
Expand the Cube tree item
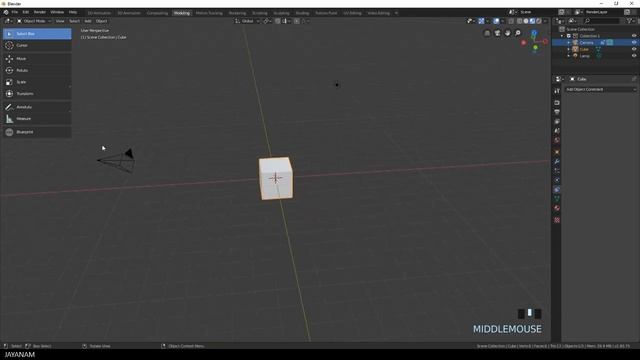point(569,49)
